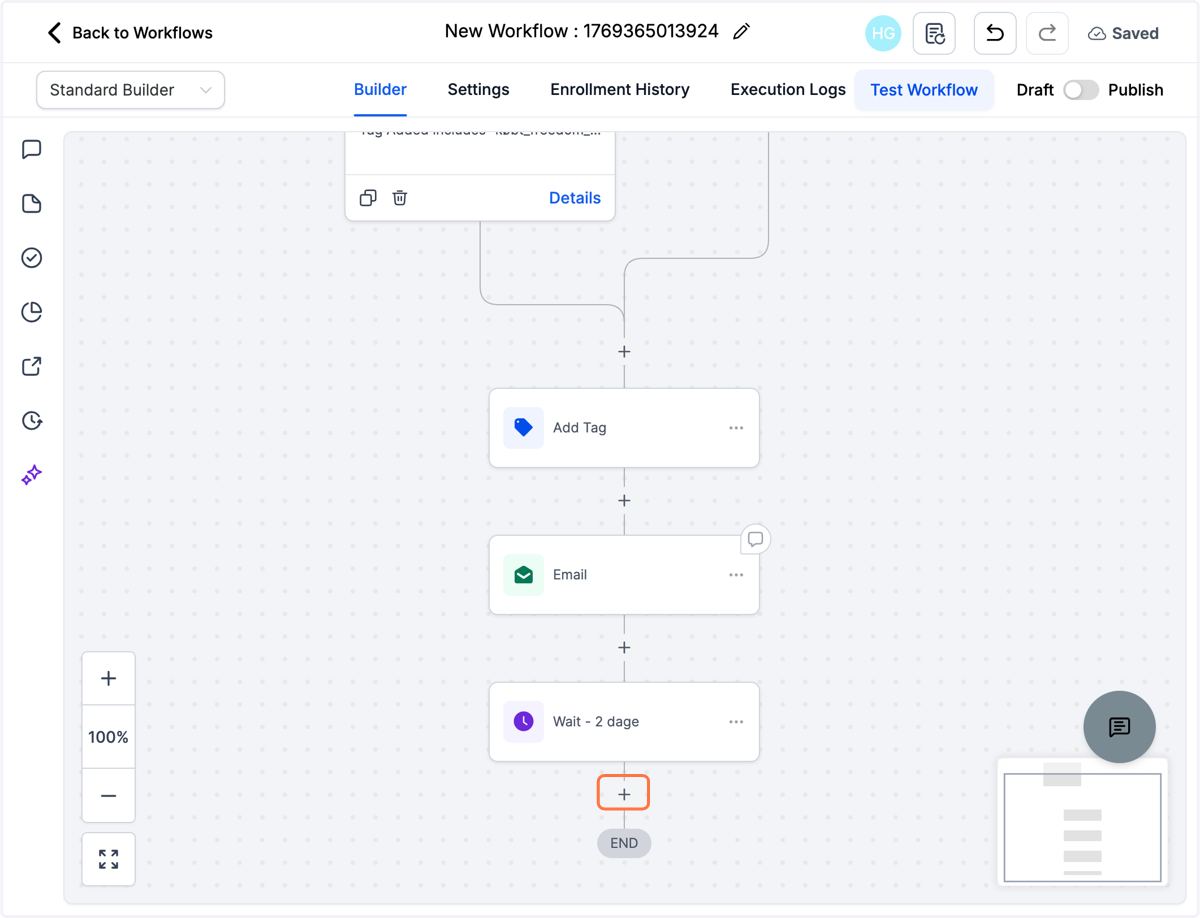Open version history notes icon
Viewport: 1200px width, 918px height.
coord(934,33)
